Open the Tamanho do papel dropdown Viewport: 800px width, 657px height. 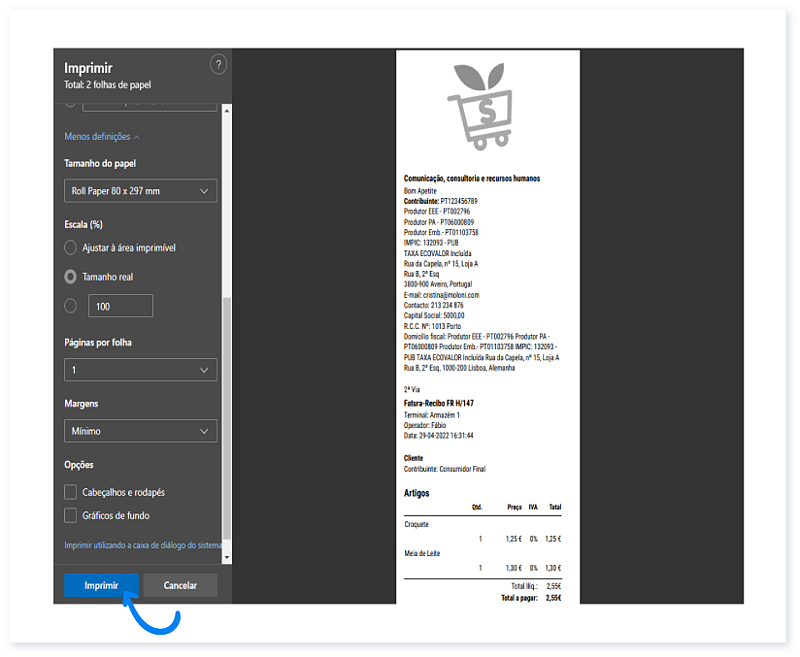tap(140, 190)
